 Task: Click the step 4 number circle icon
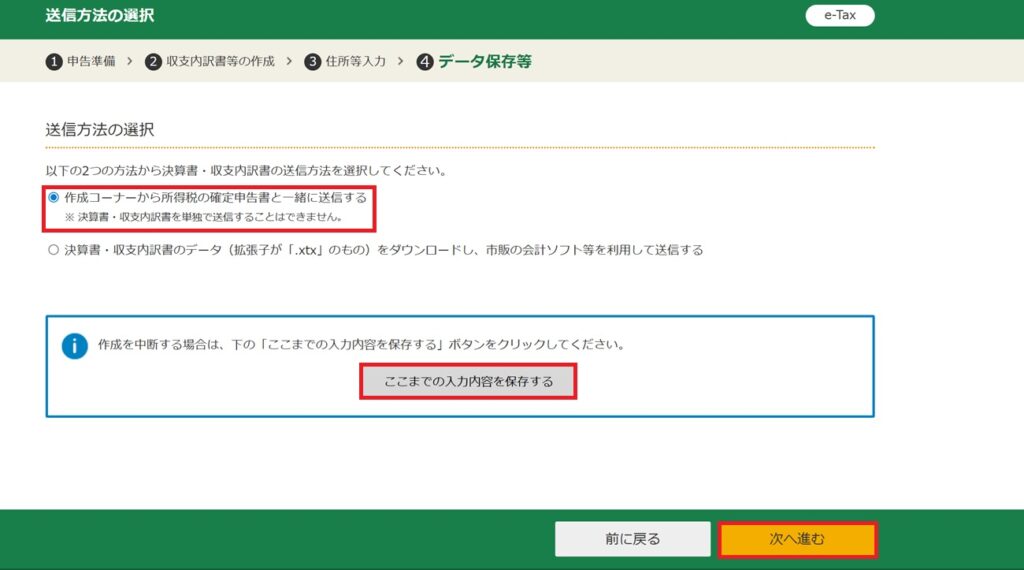tap(425, 62)
